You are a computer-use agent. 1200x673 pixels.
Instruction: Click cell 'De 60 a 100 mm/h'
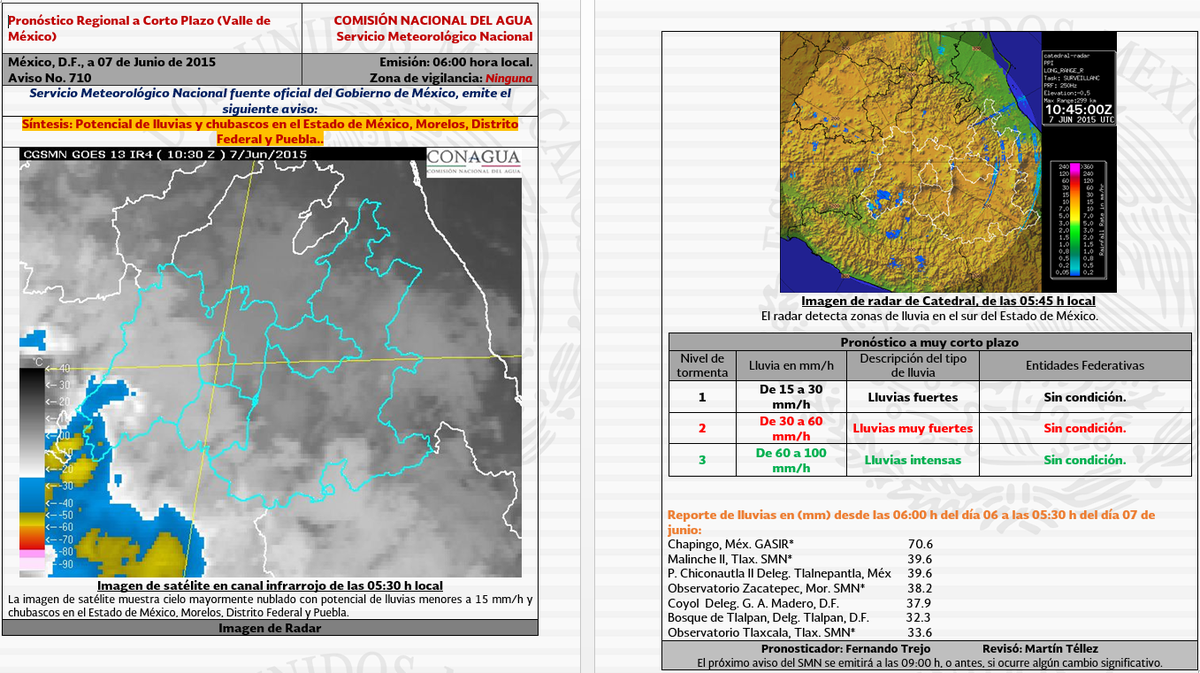[791, 460]
